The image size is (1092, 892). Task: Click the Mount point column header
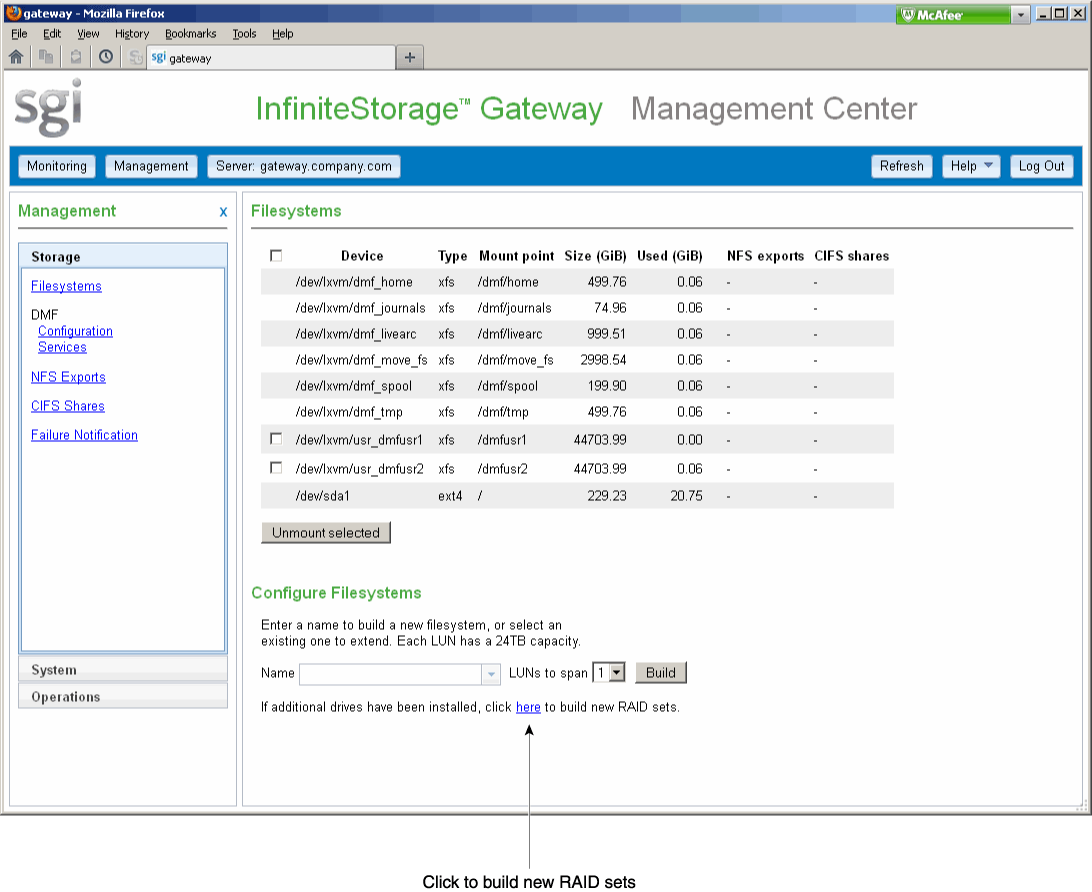click(x=516, y=256)
